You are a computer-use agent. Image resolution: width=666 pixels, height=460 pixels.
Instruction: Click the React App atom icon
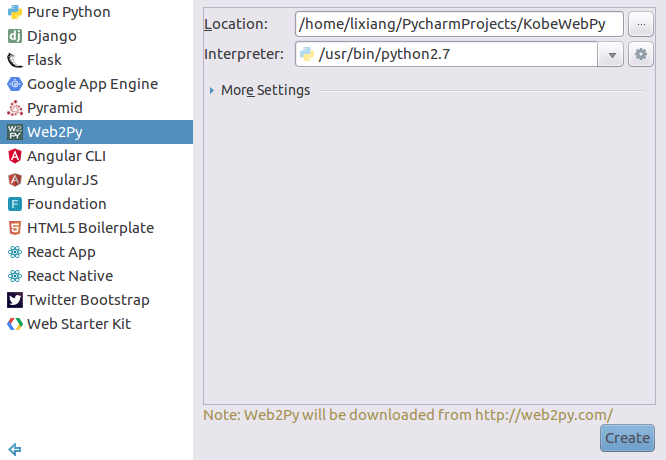pyautogui.click(x=15, y=252)
